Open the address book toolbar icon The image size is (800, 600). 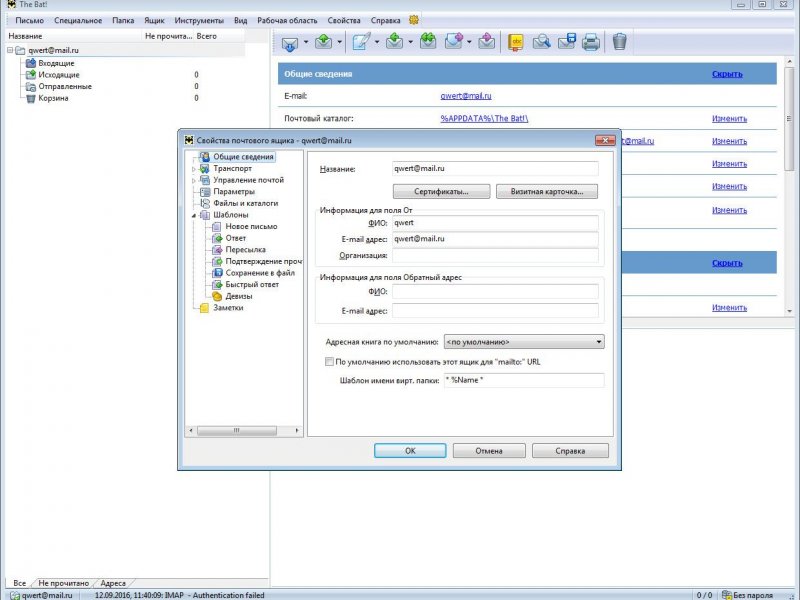pos(516,42)
